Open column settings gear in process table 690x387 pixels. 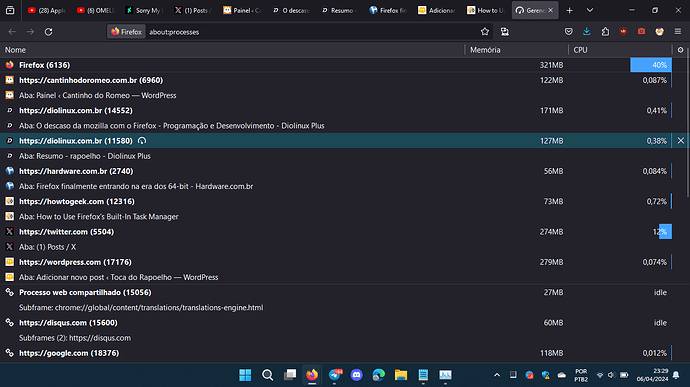coord(680,50)
